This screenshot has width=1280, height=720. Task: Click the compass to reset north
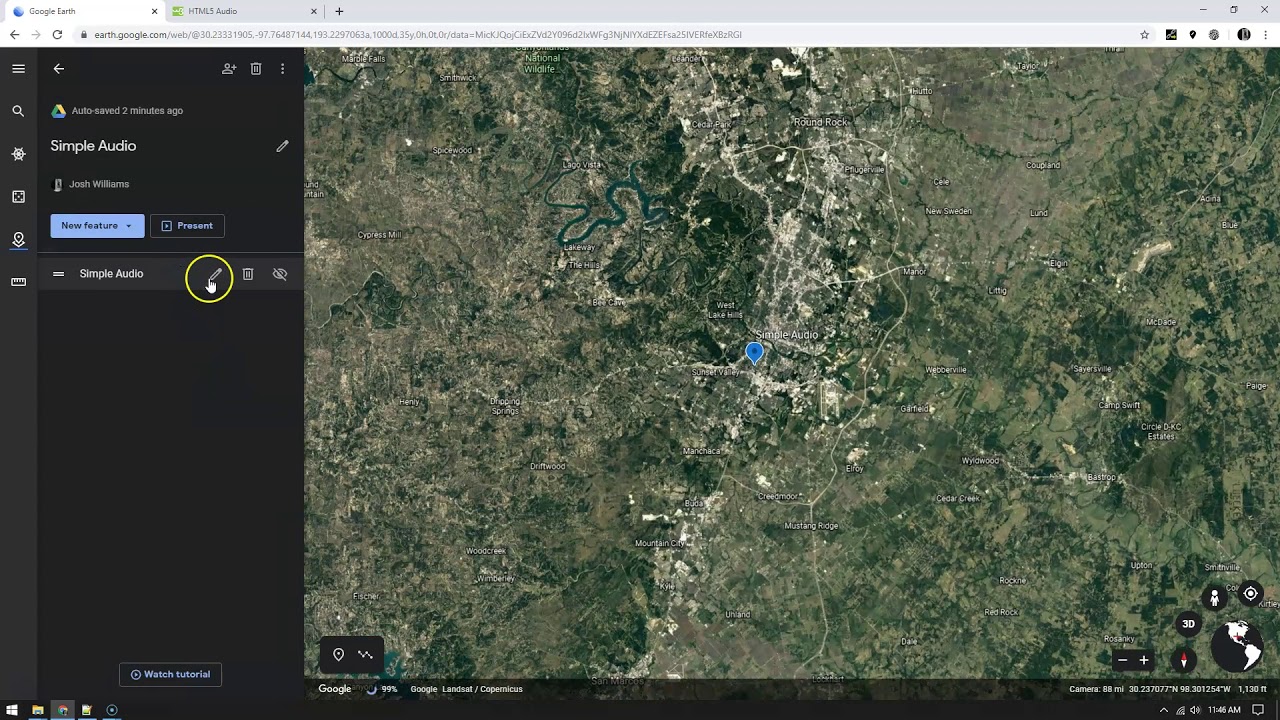point(1184,660)
